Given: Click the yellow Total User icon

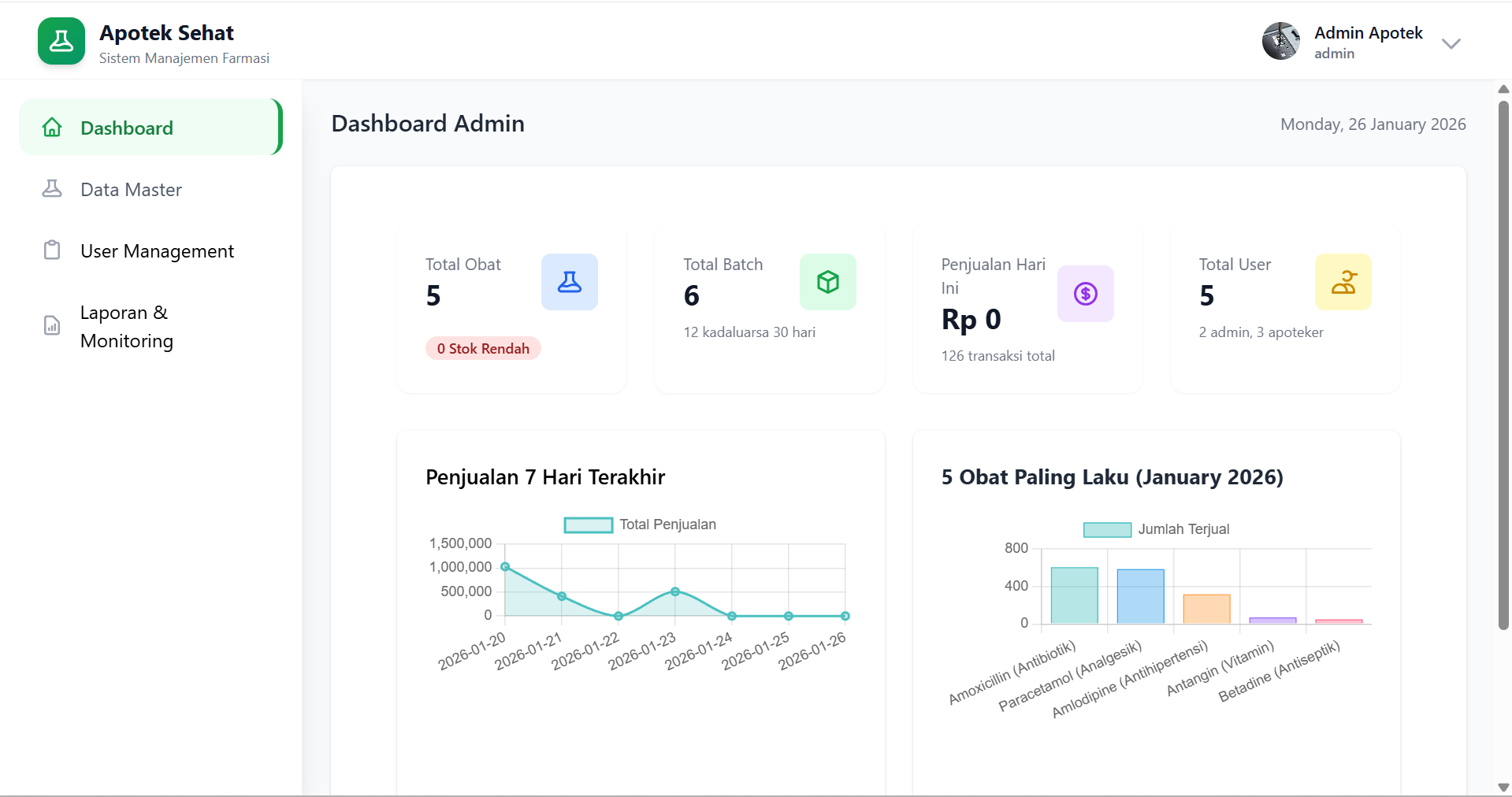Looking at the screenshot, I should coord(1343,282).
